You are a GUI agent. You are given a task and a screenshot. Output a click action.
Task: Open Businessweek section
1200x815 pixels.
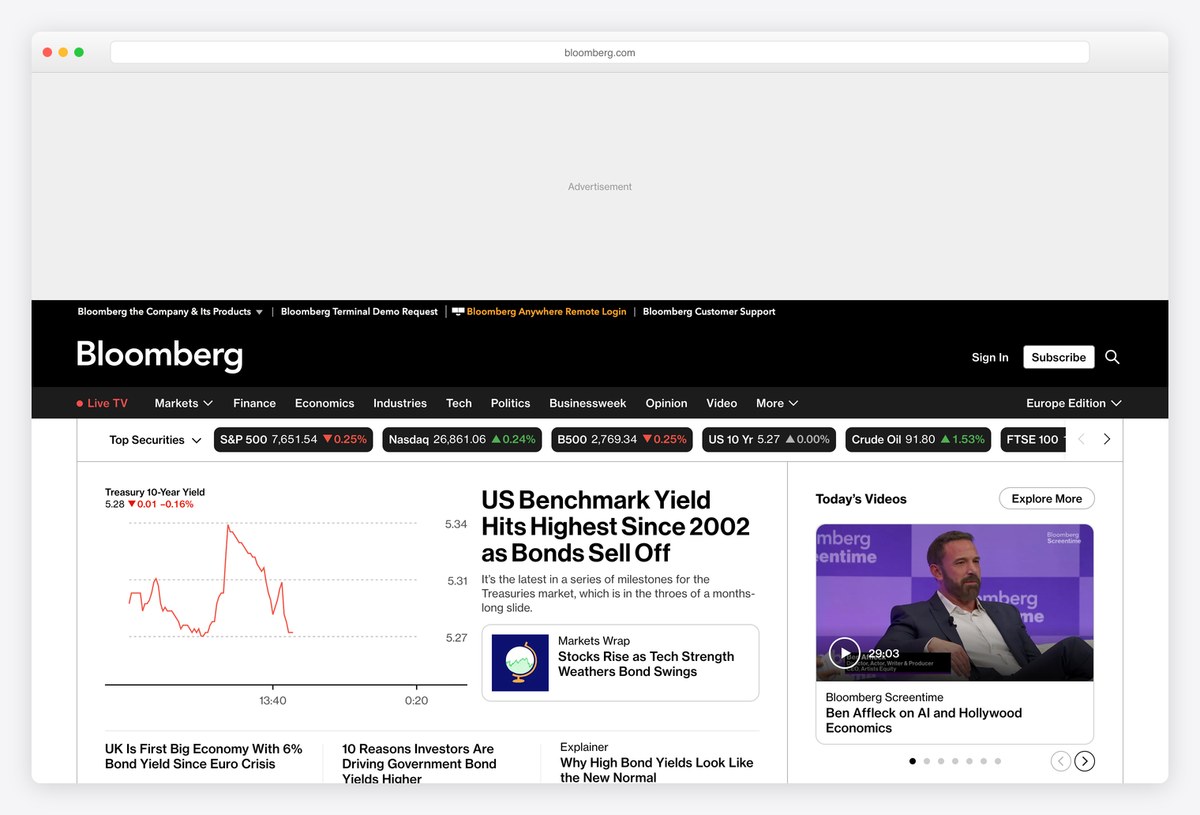[x=588, y=403]
